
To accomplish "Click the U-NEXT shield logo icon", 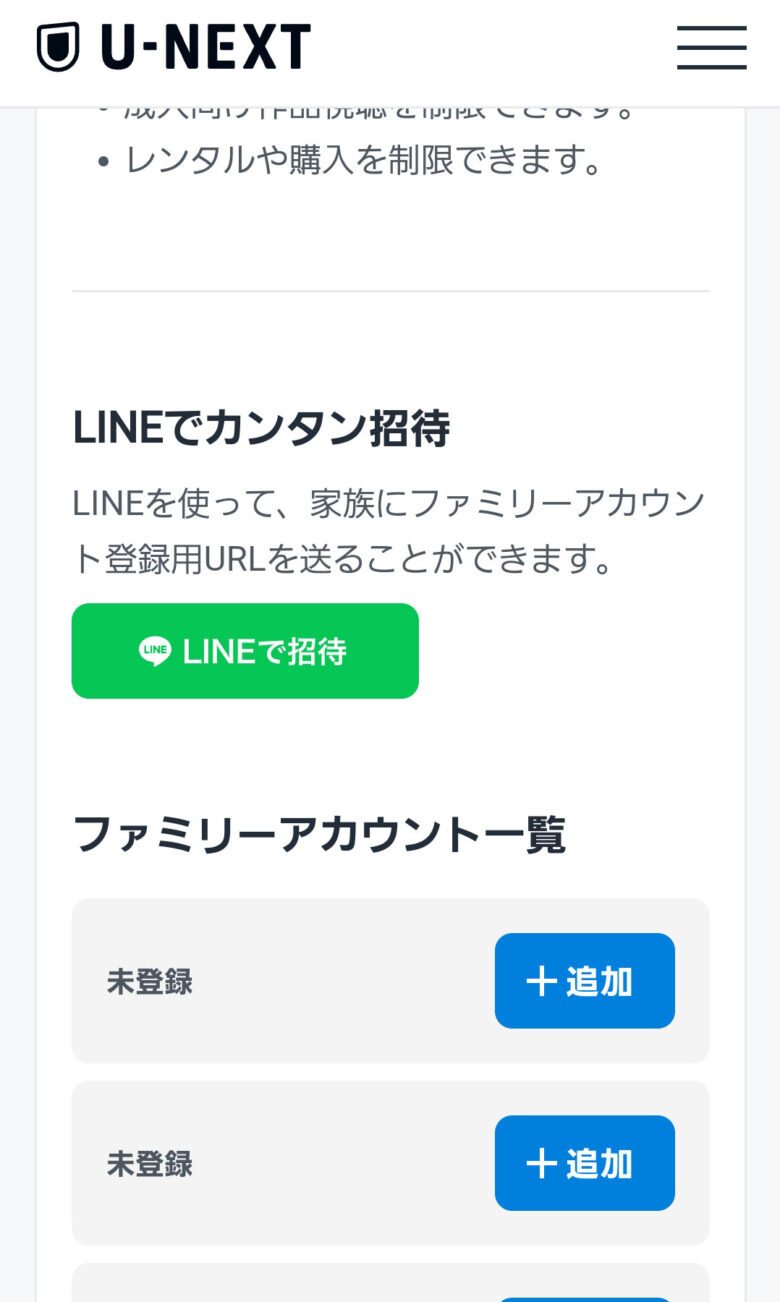I will click(x=58, y=47).
